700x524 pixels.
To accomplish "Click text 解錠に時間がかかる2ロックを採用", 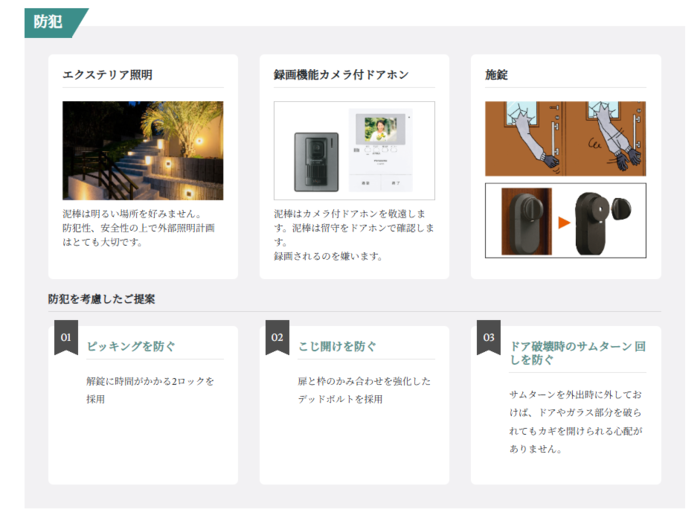I will (150, 390).
